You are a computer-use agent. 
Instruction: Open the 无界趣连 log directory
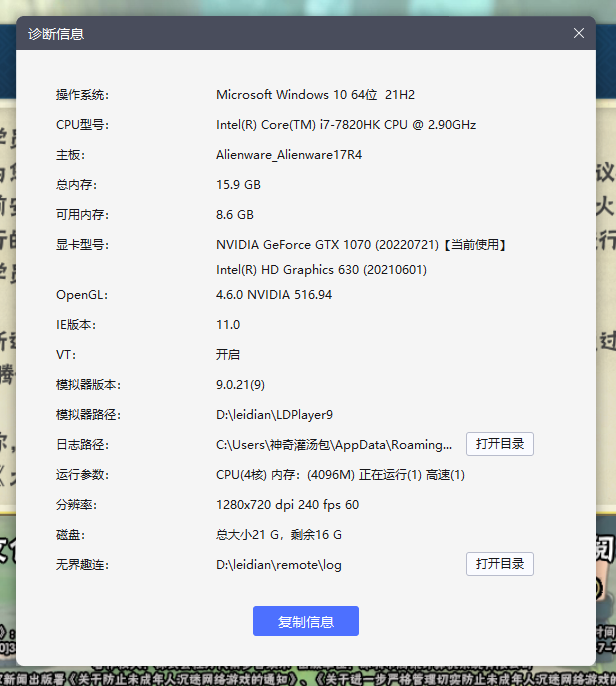[x=499, y=564]
